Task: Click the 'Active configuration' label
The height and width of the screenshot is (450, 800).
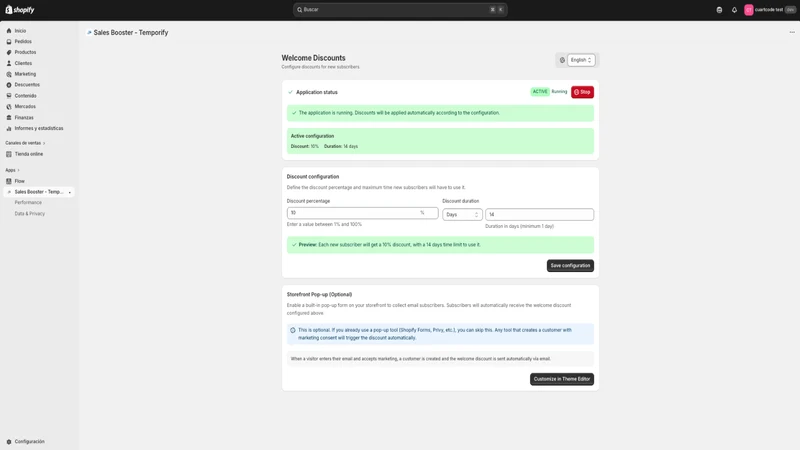Action: [312, 136]
